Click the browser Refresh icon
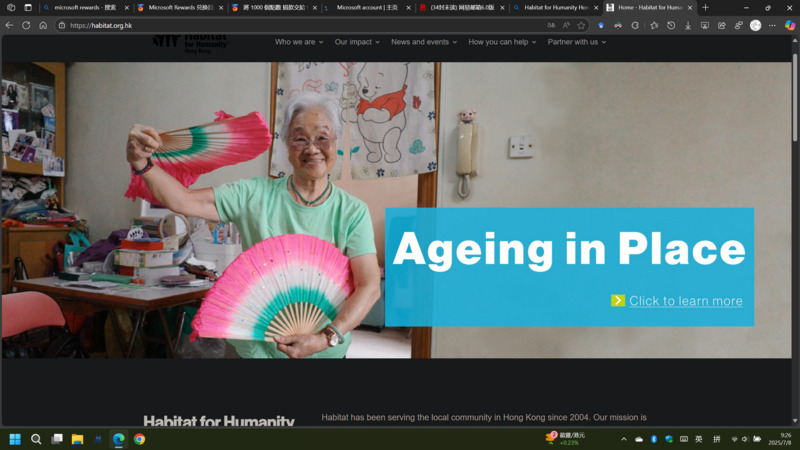The width and height of the screenshot is (800, 450). tap(26, 25)
